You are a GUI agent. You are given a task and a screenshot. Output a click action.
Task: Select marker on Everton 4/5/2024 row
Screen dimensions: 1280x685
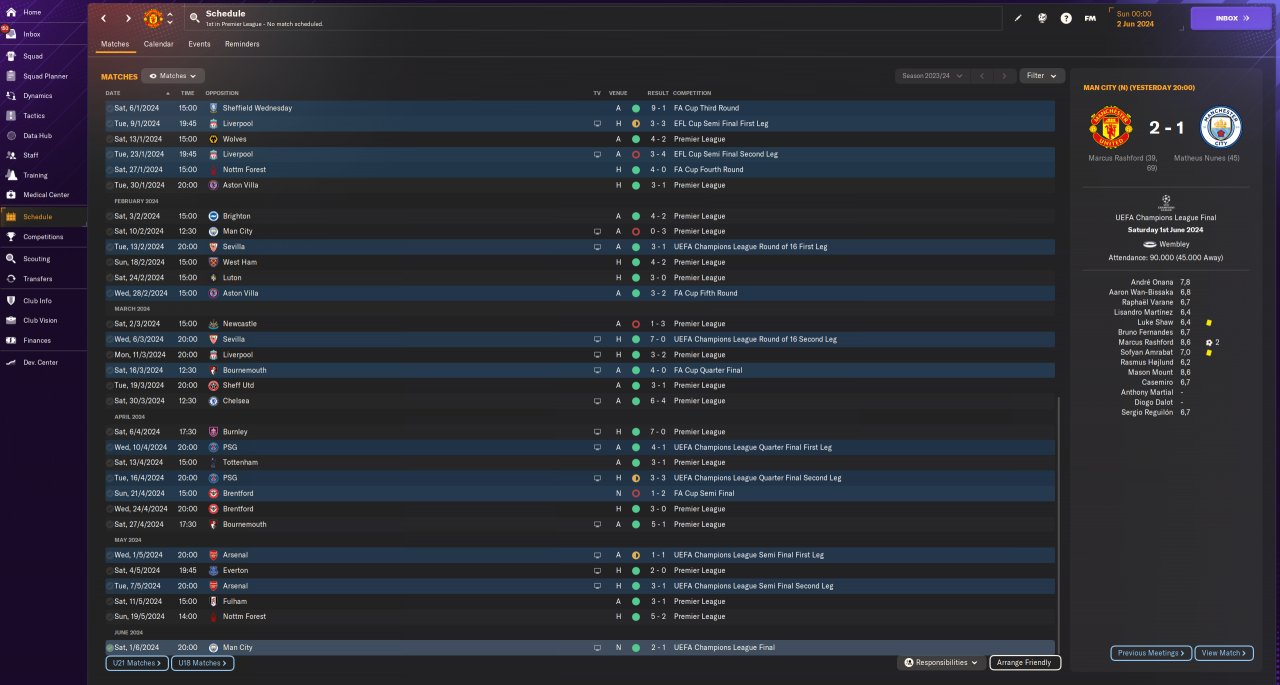[110, 571]
